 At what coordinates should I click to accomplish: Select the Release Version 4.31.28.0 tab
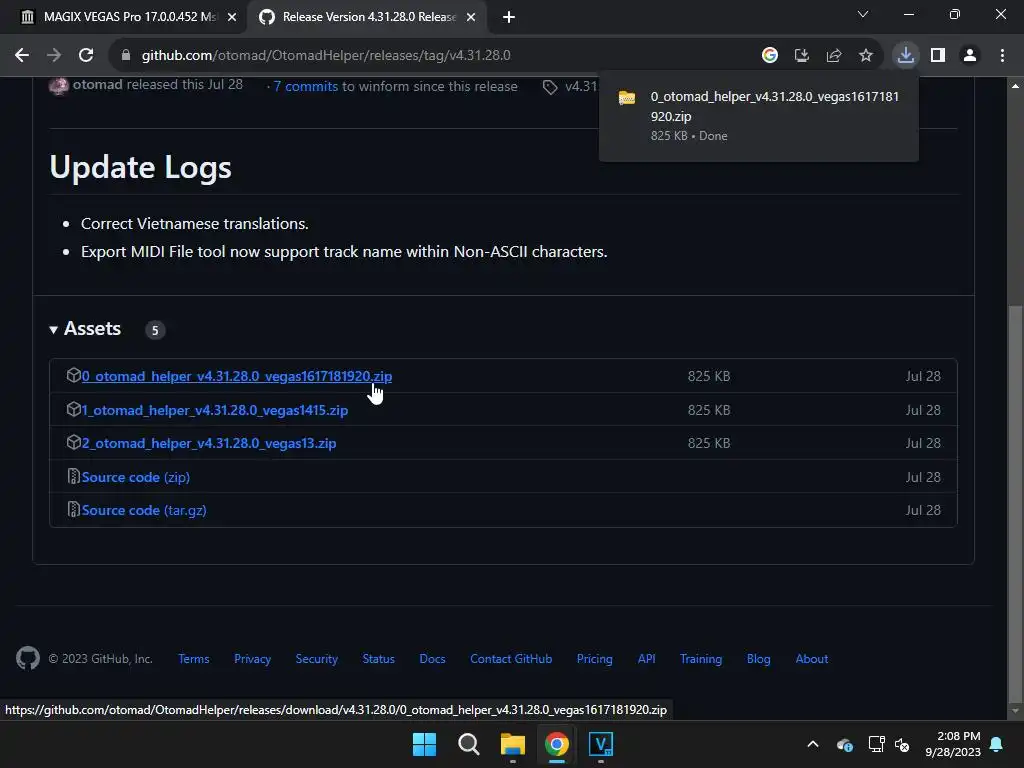pos(367,17)
